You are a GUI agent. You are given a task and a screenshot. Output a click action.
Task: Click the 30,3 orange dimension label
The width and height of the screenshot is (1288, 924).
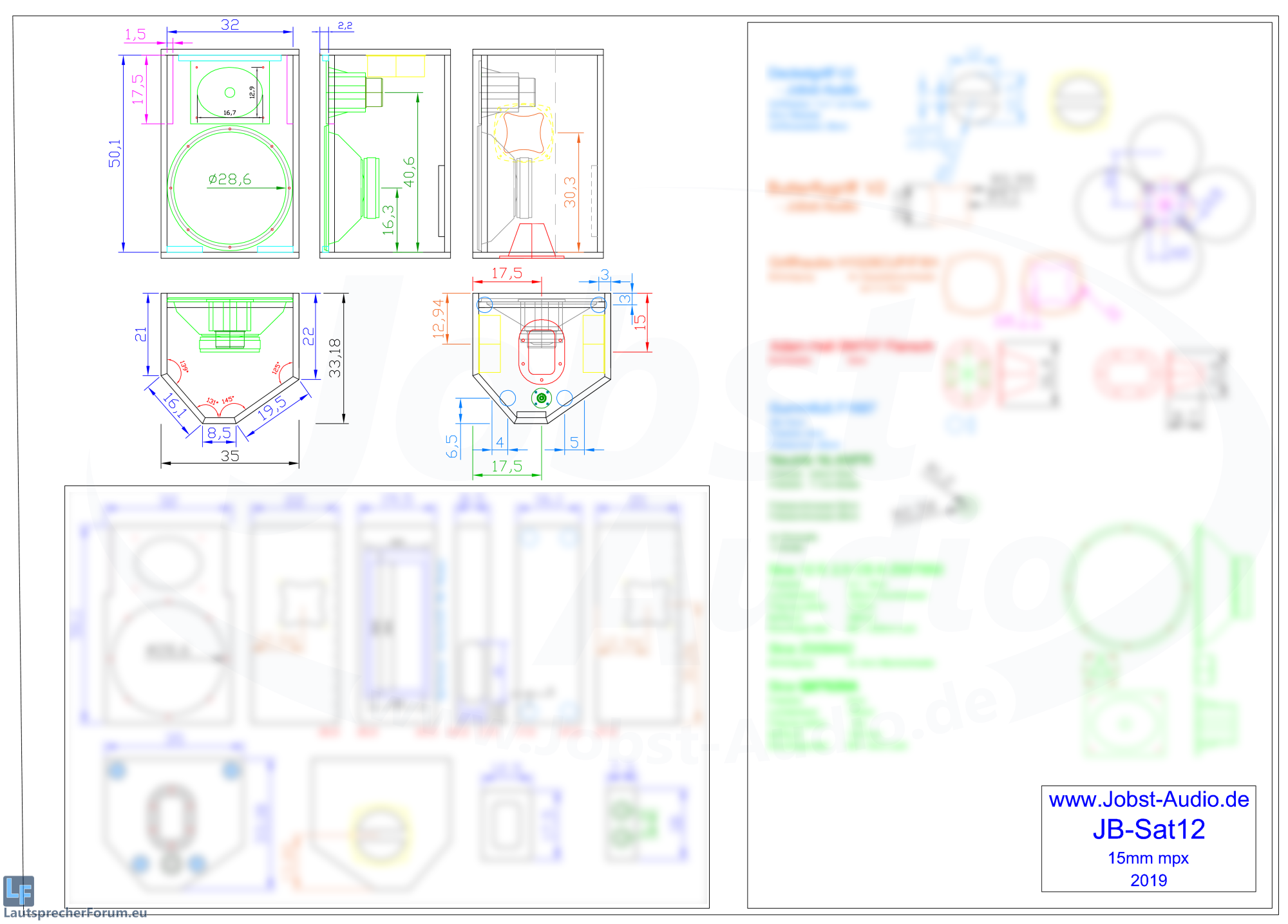570,193
